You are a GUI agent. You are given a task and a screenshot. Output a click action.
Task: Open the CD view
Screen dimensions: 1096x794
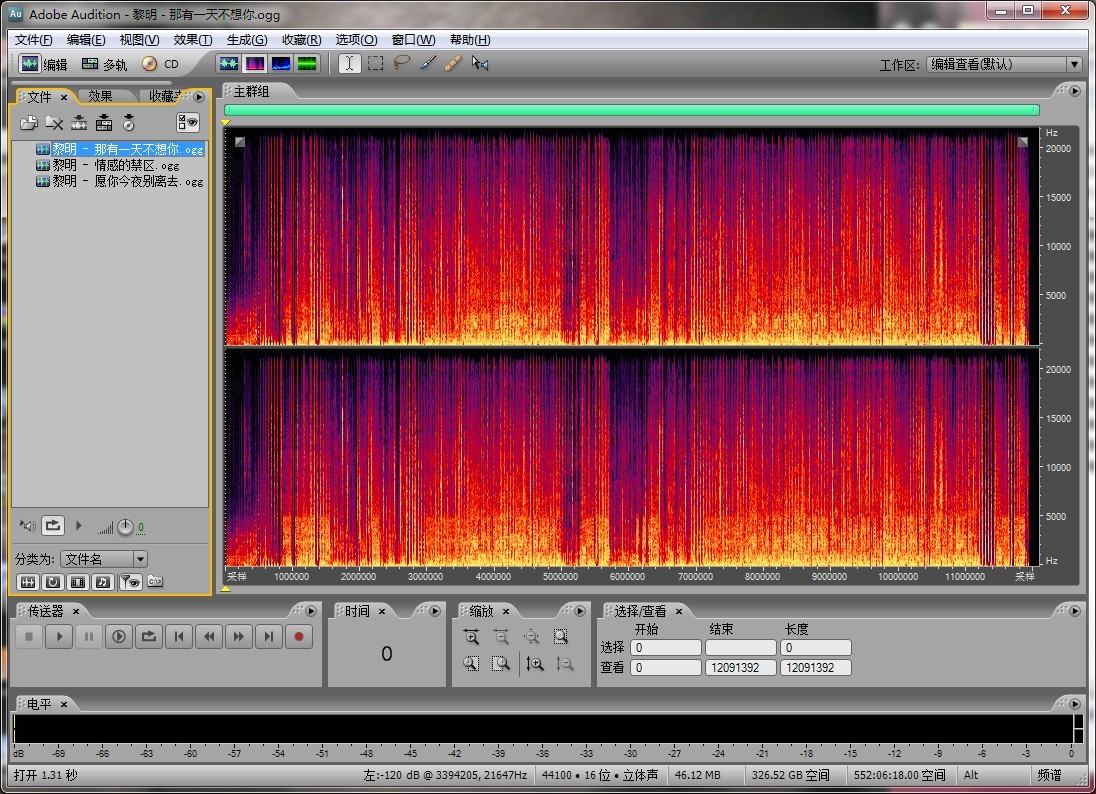click(x=160, y=64)
